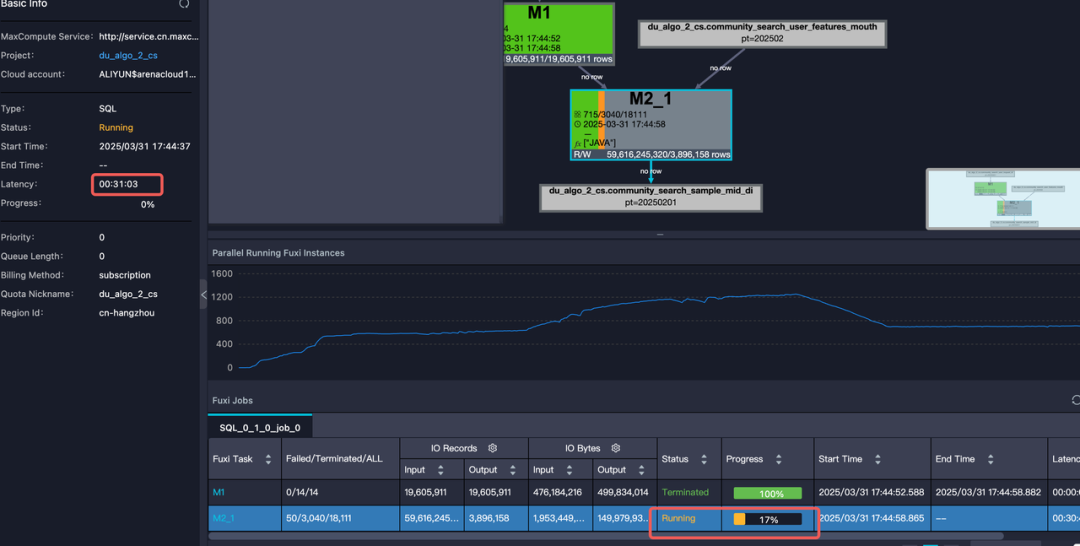Sort by End Time column
1080x546 pixels.
click(x=990, y=459)
